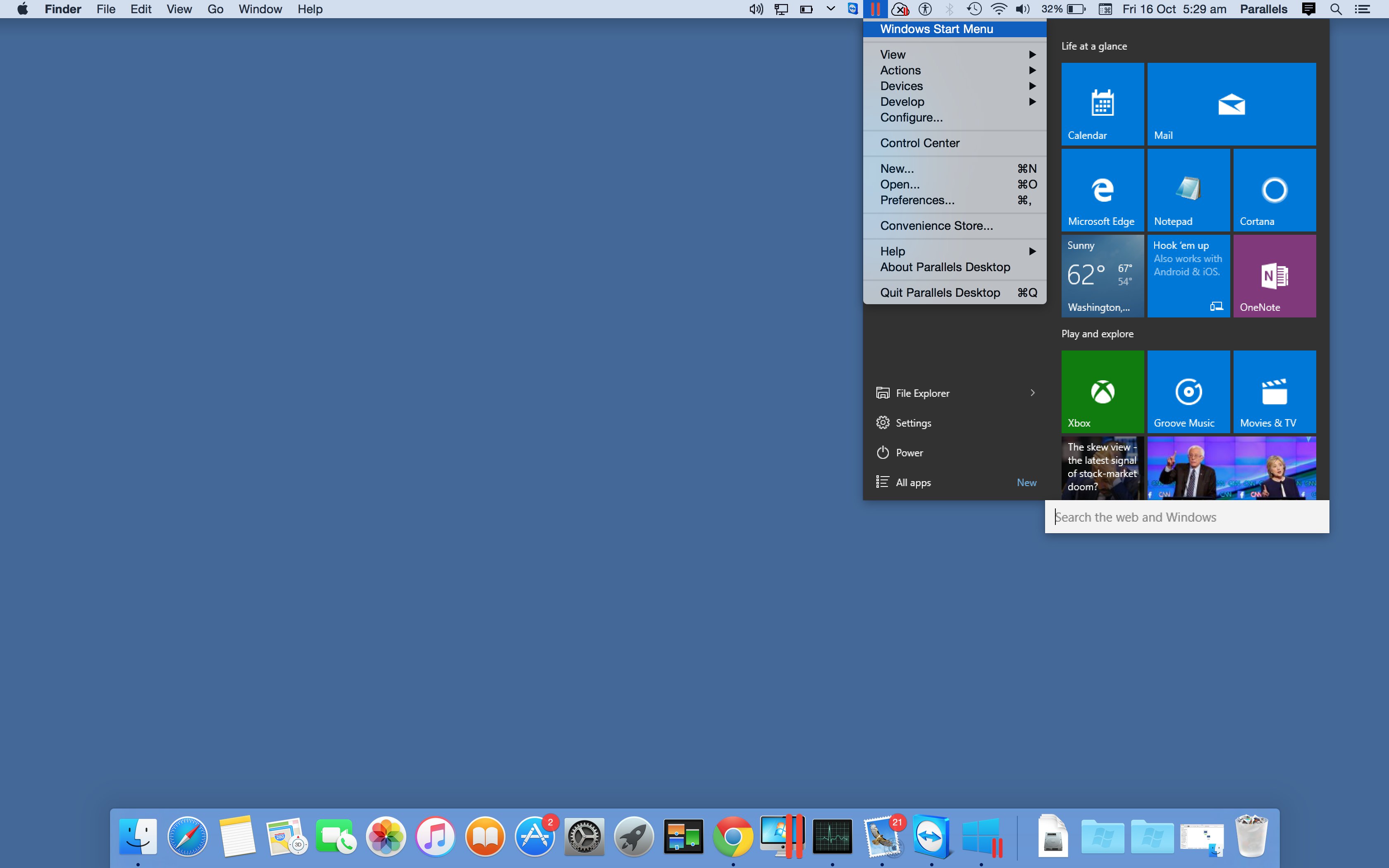Open Activity Monitor in the Dock
1389x868 pixels.
point(832,836)
